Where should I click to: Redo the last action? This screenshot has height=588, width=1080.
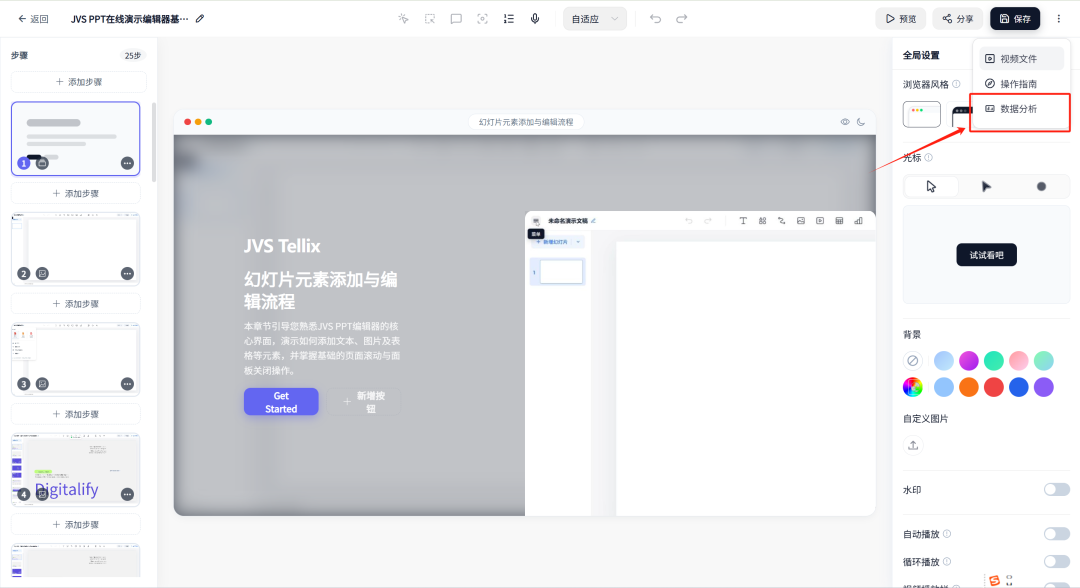[x=681, y=19]
